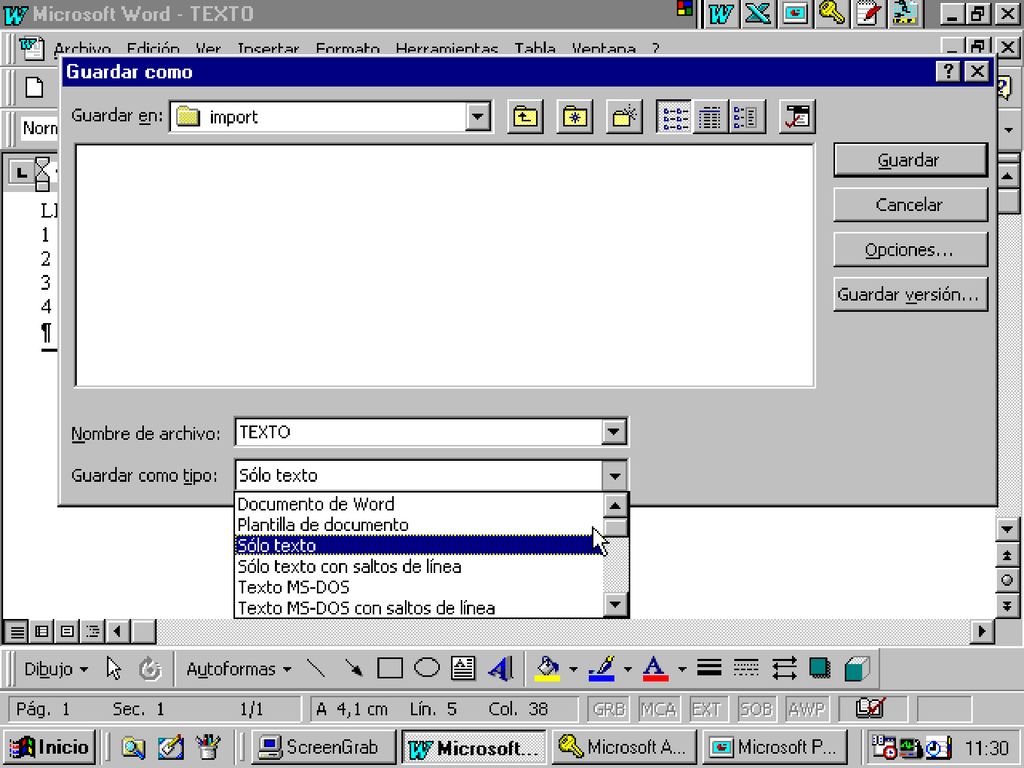The height and width of the screenshot is (768, 1024).
Task: Choose the Line drawing tool
Action: tap(316, 669)
